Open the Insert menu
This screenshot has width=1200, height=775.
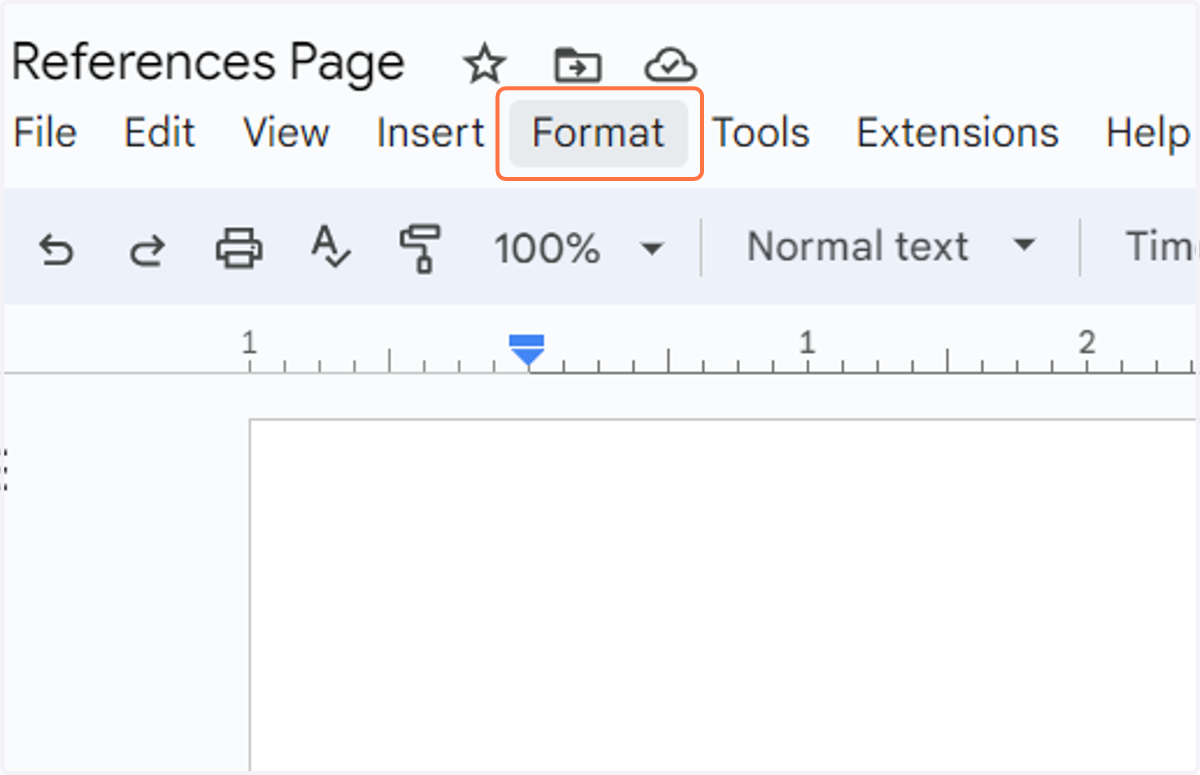[431, 133]
